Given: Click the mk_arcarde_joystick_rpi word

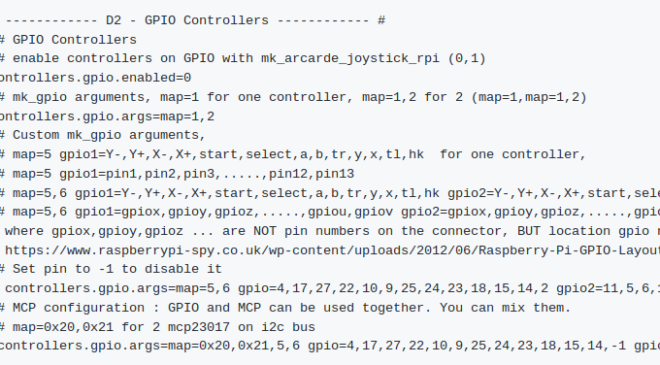Looking at the screenshot, I should coord(350,59).
